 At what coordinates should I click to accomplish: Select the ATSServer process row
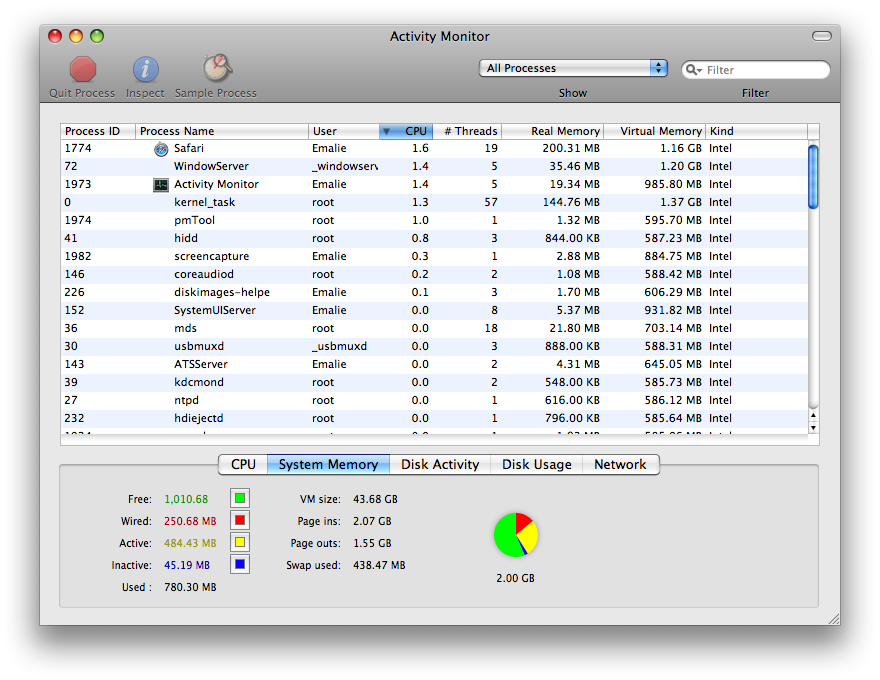point(434,364)
